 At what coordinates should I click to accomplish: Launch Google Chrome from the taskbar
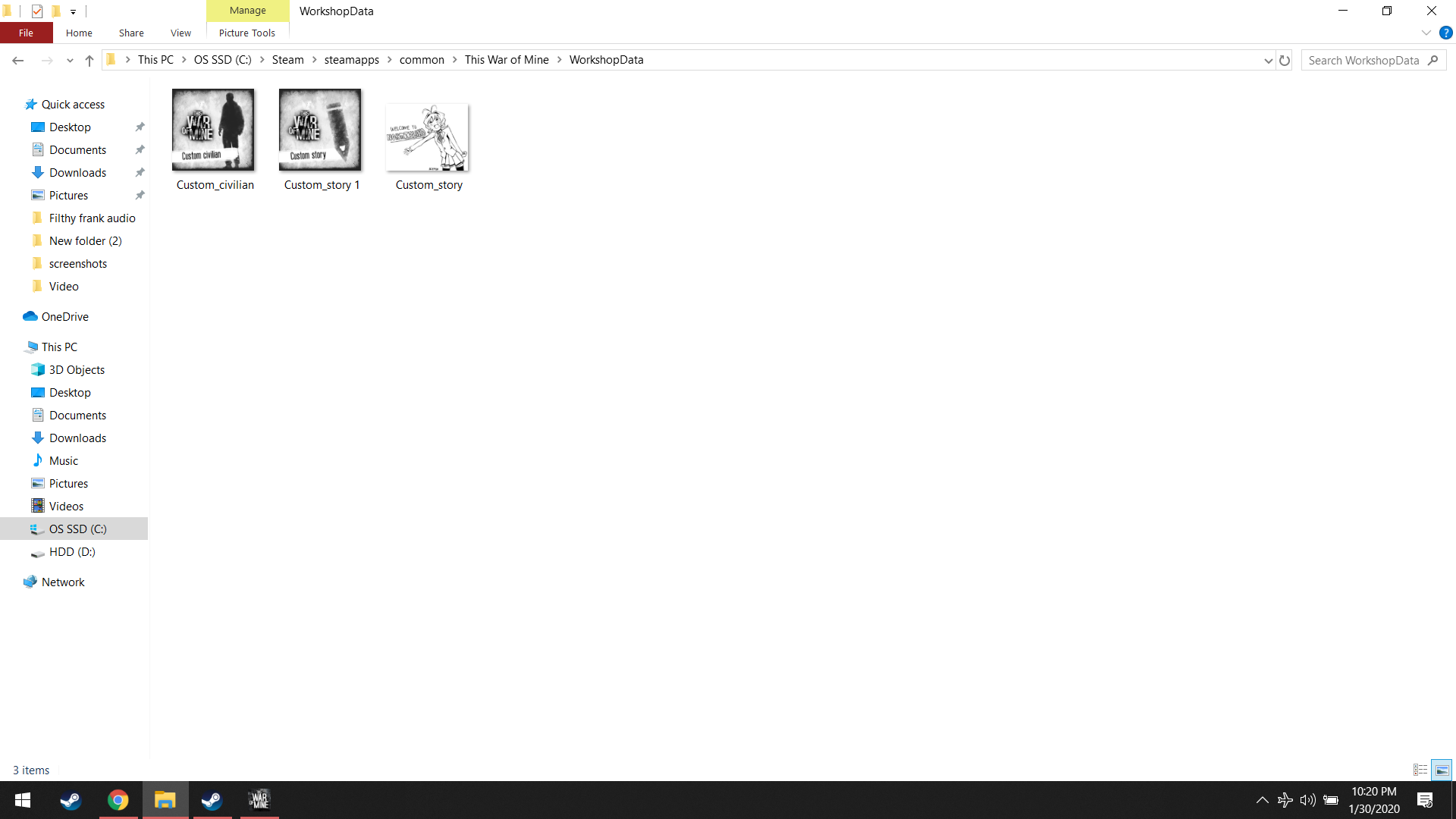click(118, 800)
